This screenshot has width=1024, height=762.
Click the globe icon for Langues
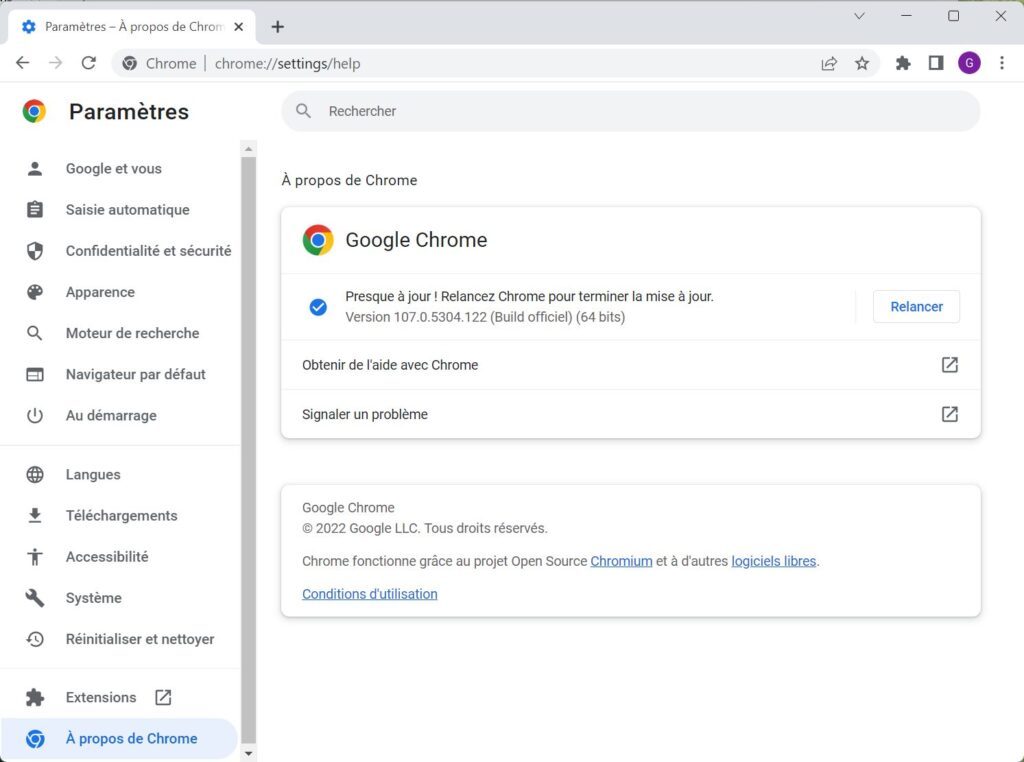point(35,475)
